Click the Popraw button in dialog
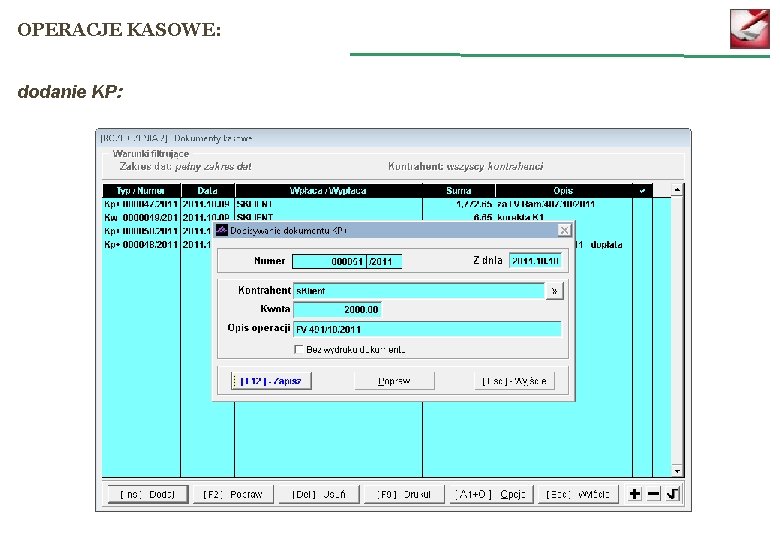780x540 pixels. (394, 381)
